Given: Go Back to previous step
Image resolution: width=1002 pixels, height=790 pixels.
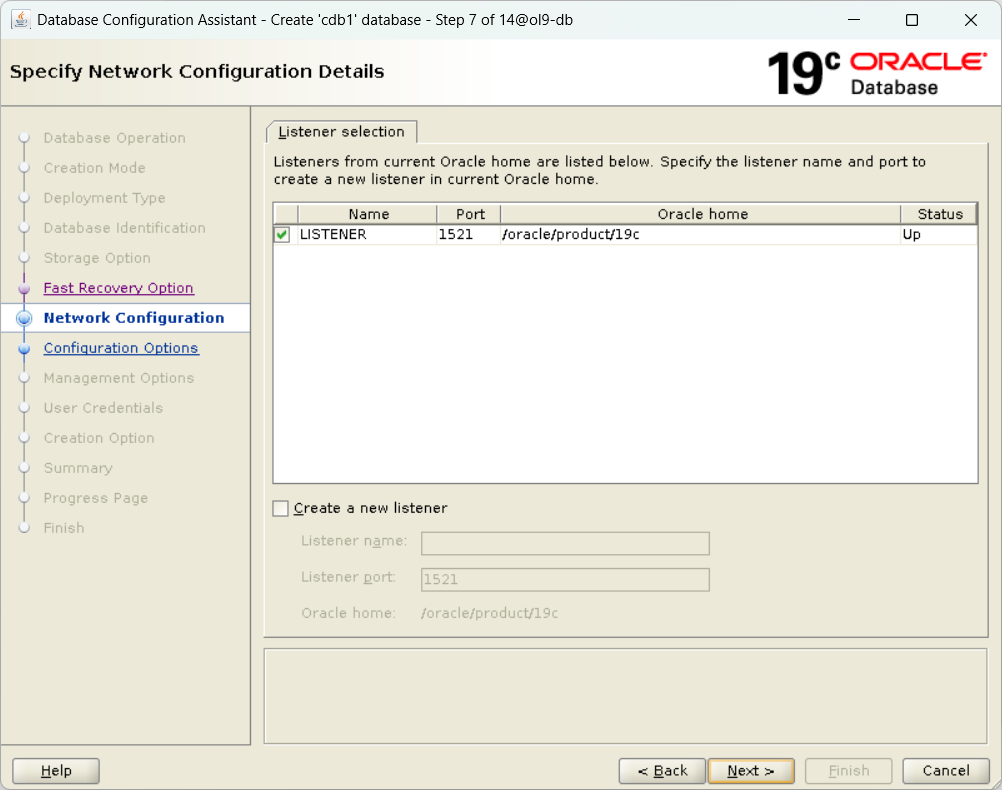Looking at the screenshot, I should pos(662,771).
